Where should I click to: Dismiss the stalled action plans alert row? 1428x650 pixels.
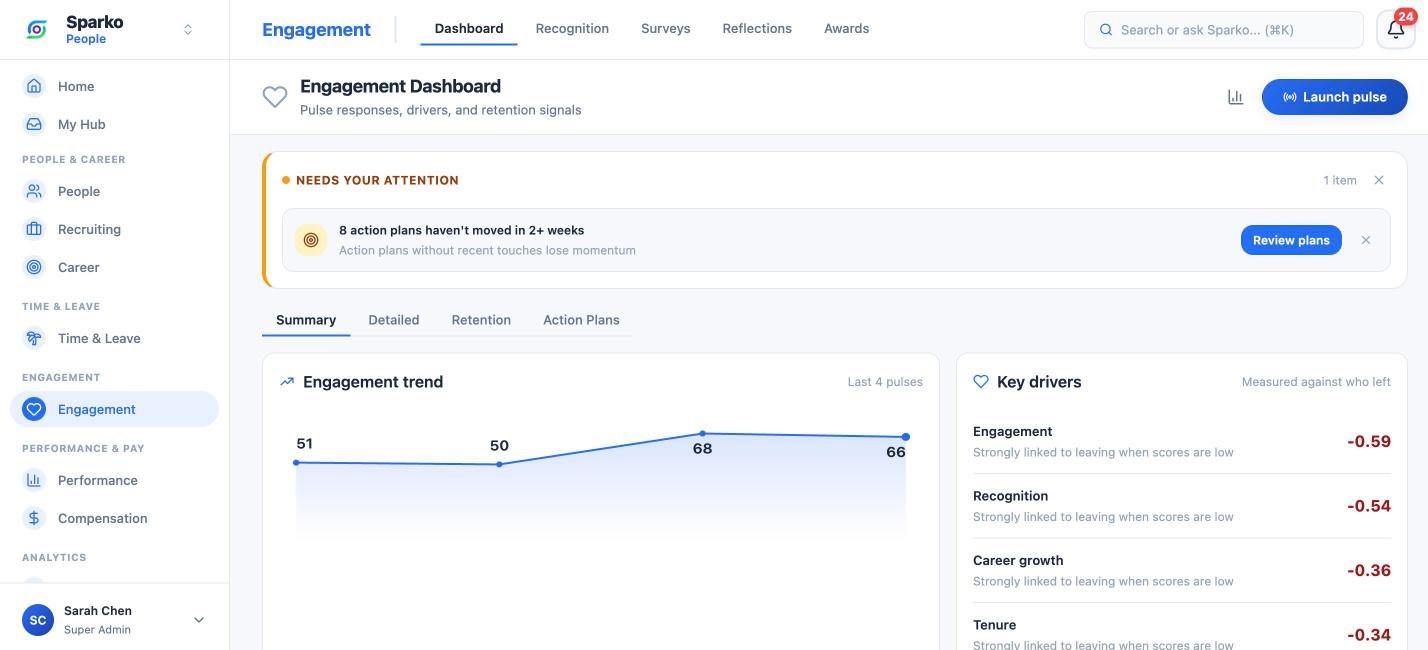point(1366,240)
